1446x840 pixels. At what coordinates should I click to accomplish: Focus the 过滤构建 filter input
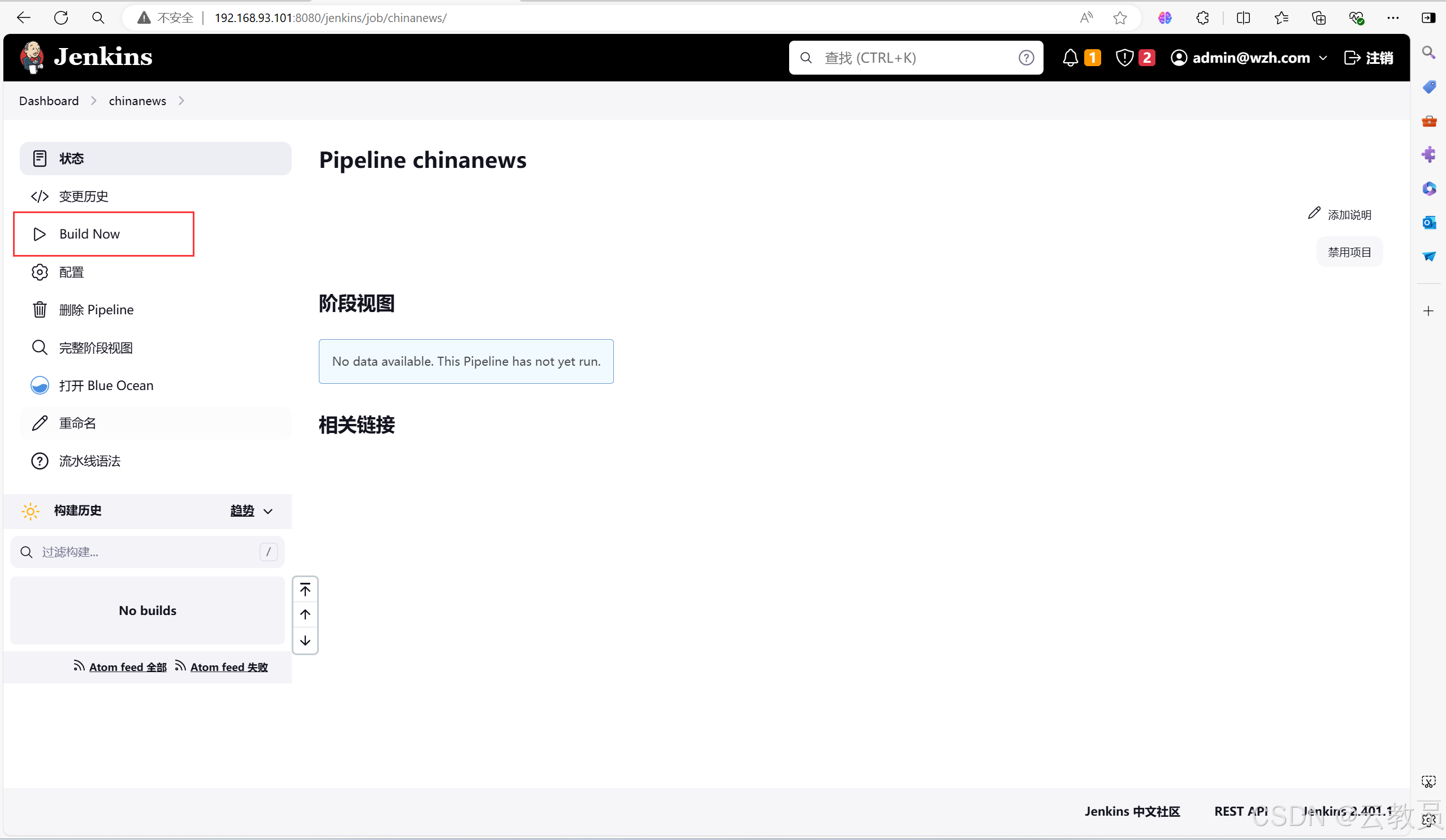coord(148,552)
